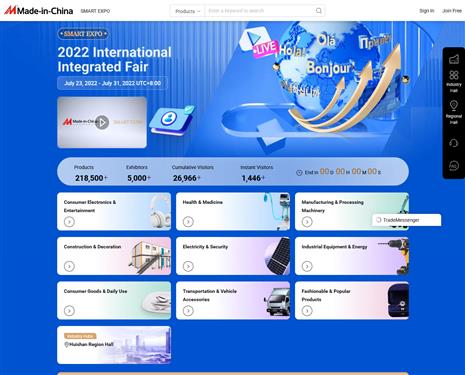Expand the Products search category dropdown
This screenshot has height=375, width=465.
(x=188, y=11)
